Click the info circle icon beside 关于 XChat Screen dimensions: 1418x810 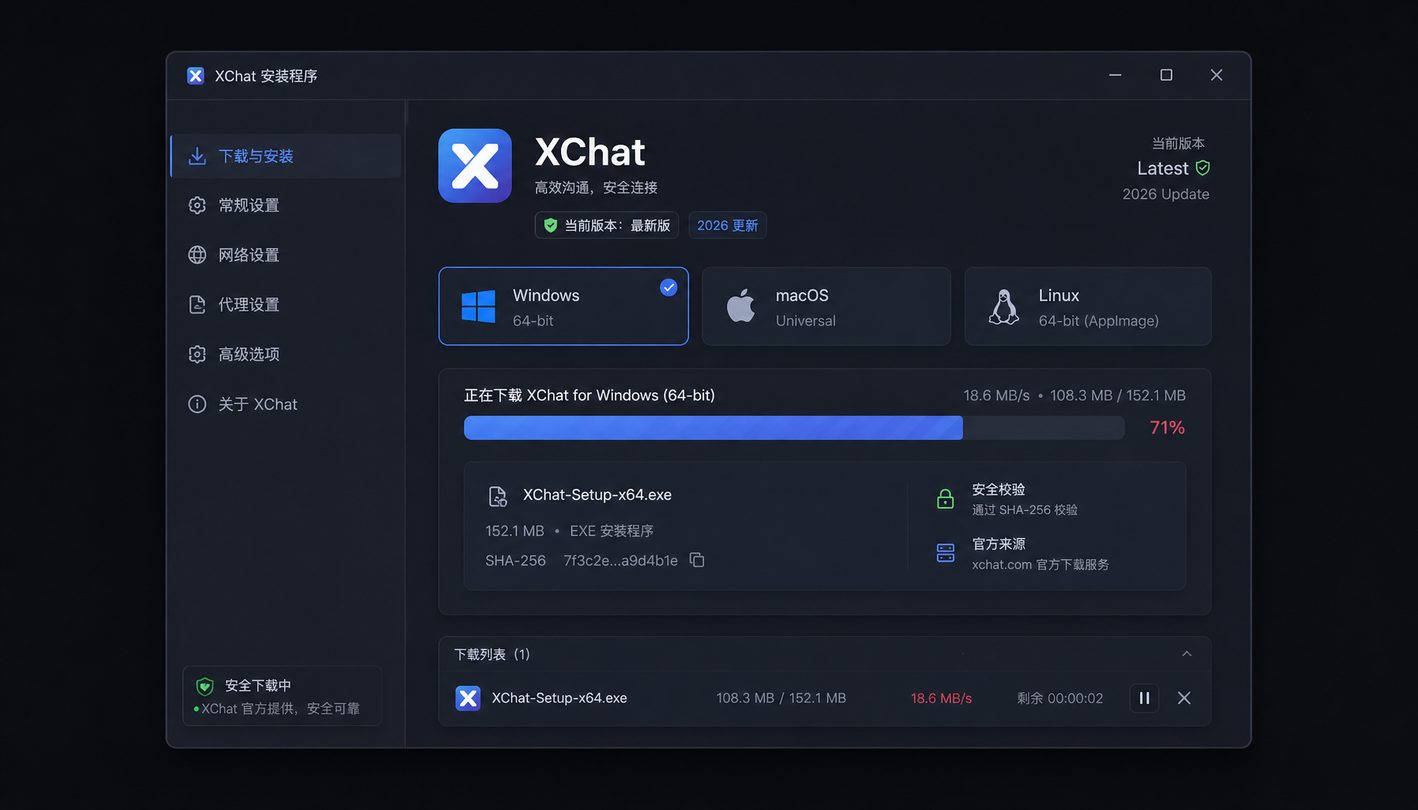197,404
